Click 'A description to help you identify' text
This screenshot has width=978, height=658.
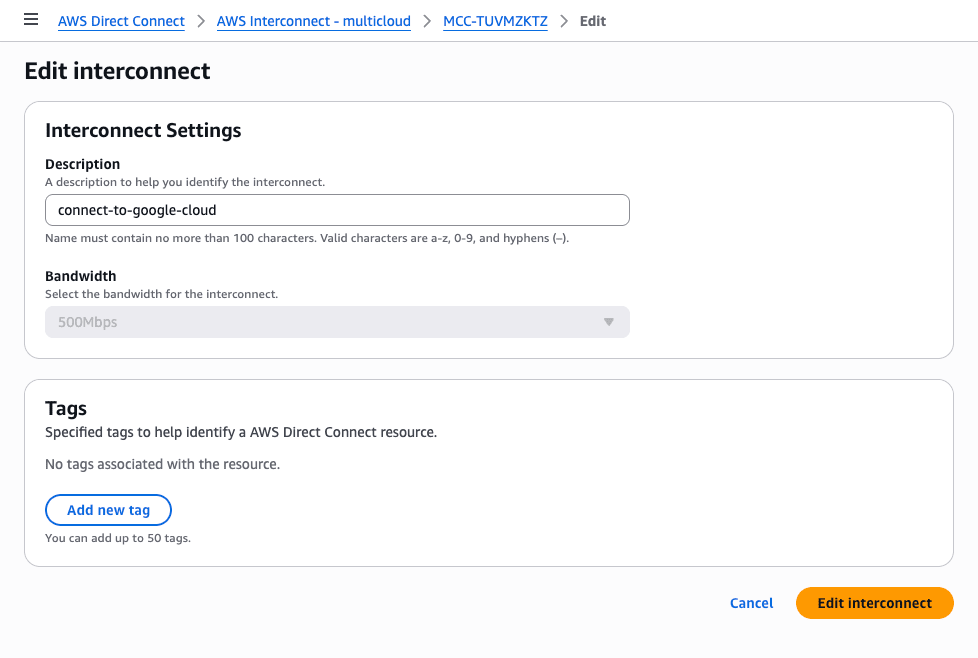pos(185,182)
